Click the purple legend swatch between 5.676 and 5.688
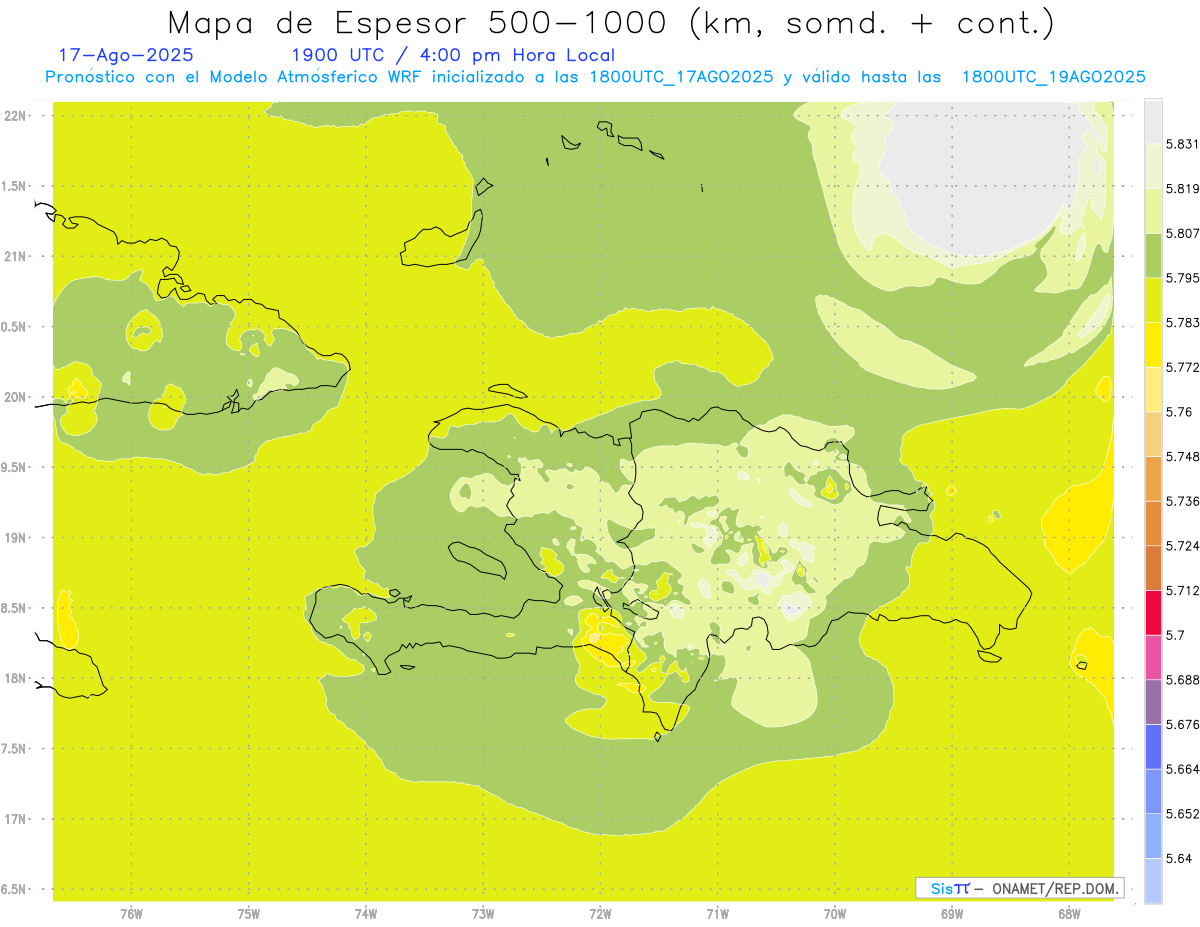Image resolution: width=1200 pixels, height=927 pixels. tap(1153, 702)
